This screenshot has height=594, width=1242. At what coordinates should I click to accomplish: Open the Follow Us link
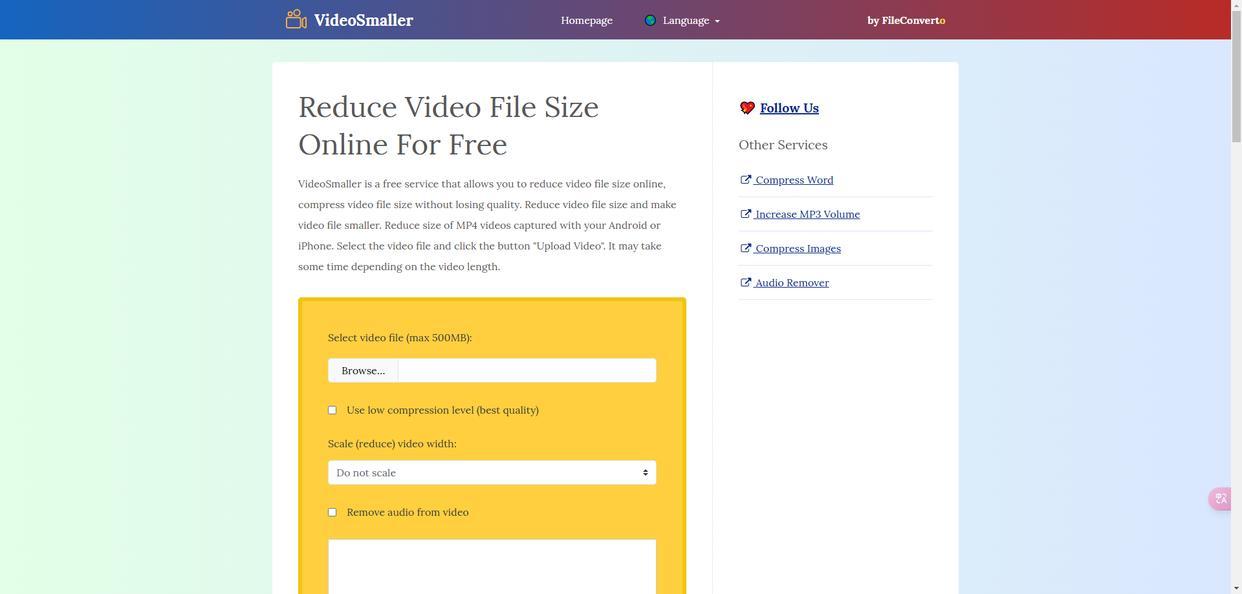[789, 108]
